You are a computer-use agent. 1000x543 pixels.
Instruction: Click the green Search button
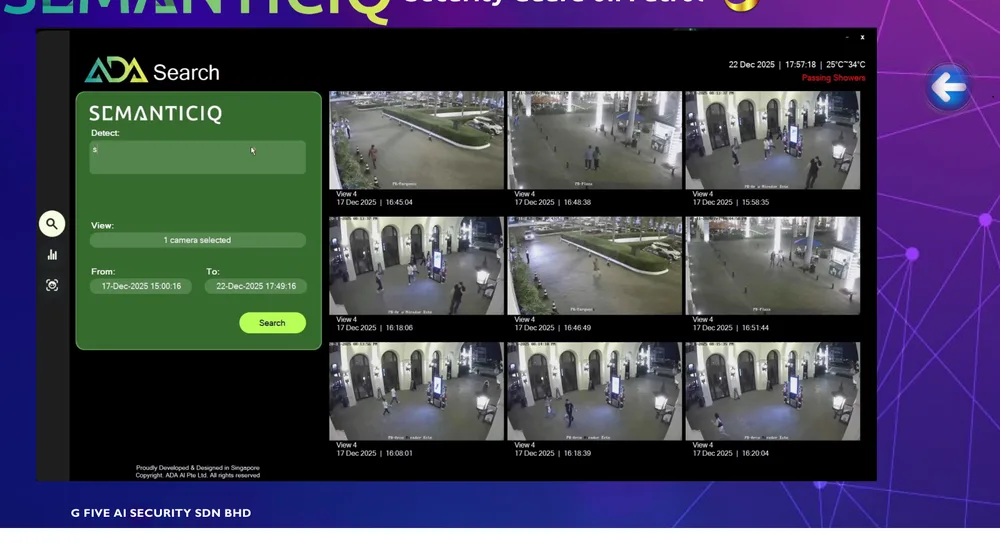tap(272, 323)
